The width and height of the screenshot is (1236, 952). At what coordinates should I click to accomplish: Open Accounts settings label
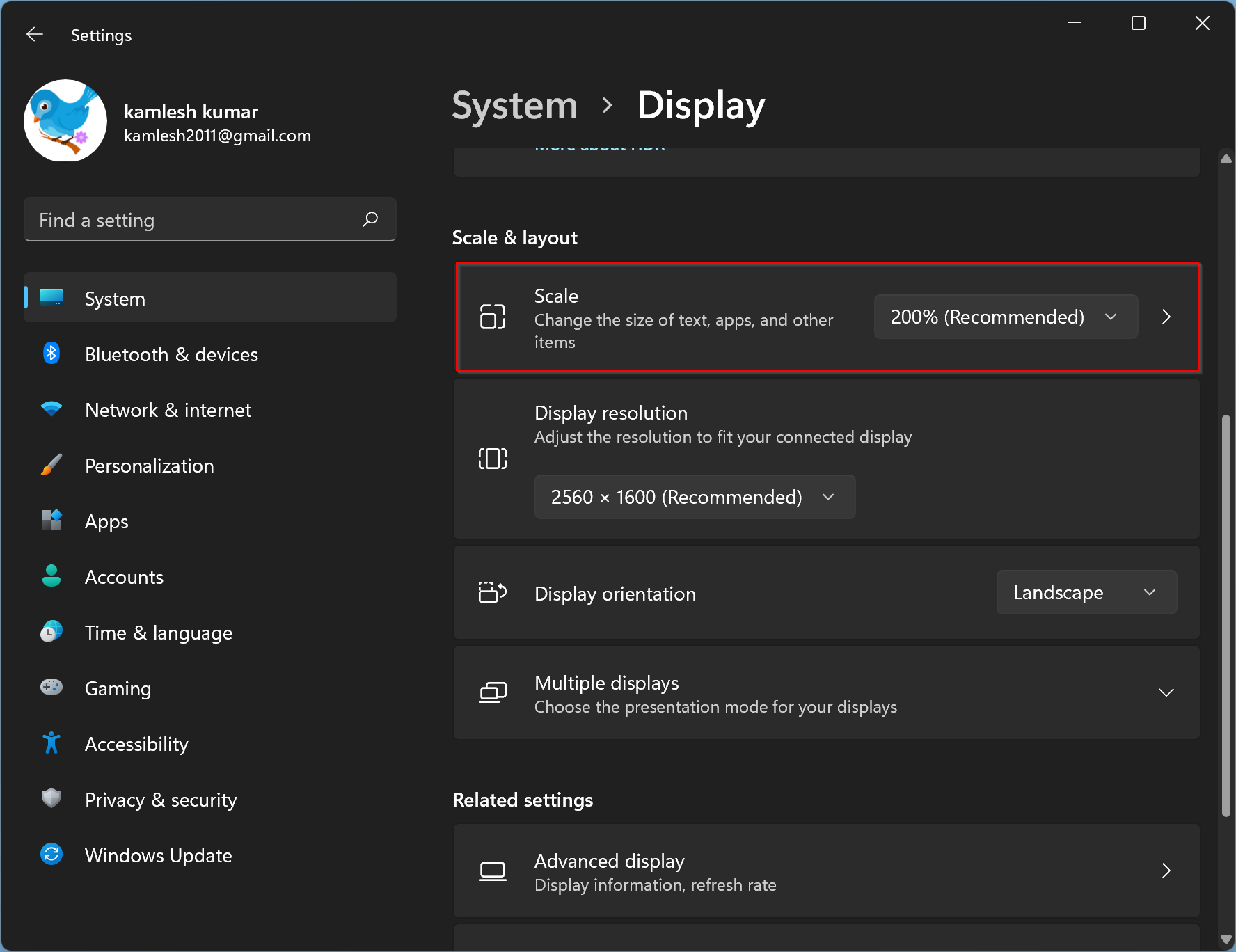(x=124, y=577)
